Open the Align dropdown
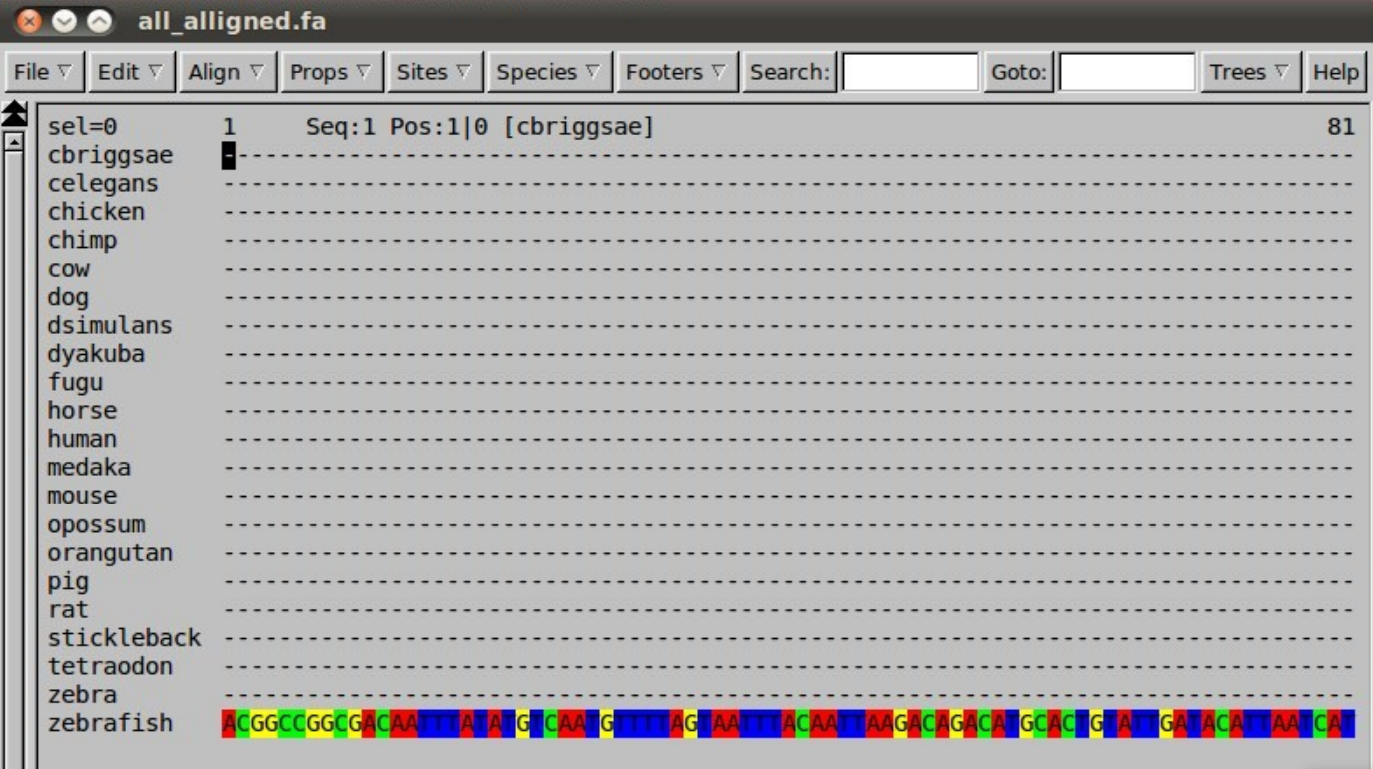Image resolution: width=1373 pixels, height=769 pixels. (226, 72)
